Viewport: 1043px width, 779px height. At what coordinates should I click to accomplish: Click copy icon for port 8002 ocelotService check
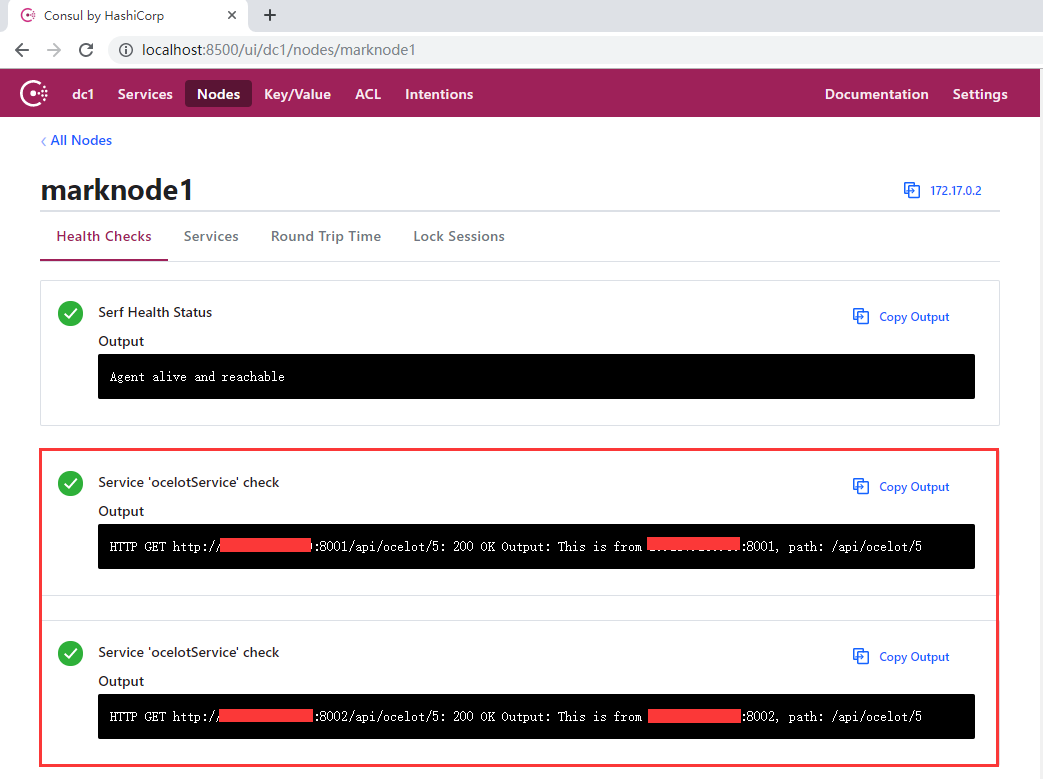(x=861, y=657)
